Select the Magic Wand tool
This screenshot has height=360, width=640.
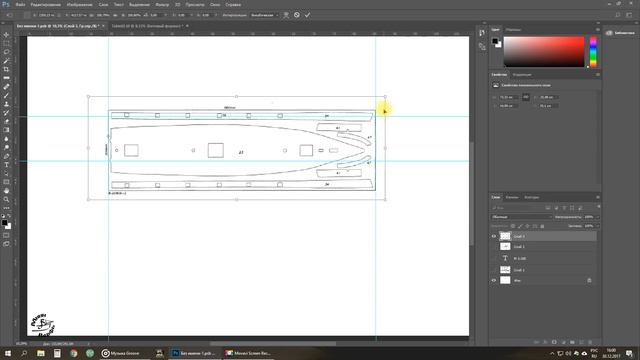6,61
